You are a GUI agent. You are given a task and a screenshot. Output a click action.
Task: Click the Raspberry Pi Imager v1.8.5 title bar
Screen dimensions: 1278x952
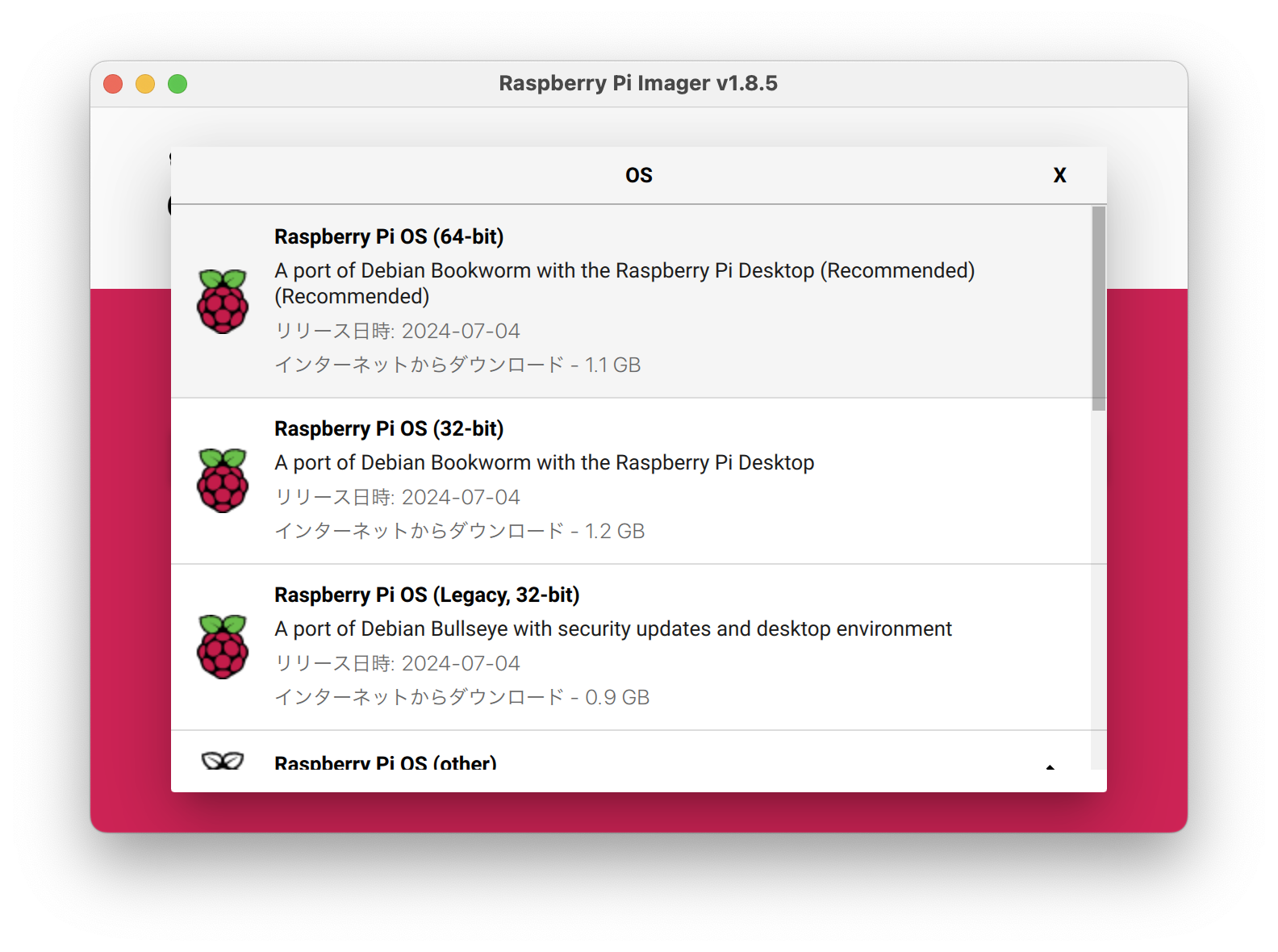pos(638,83)
